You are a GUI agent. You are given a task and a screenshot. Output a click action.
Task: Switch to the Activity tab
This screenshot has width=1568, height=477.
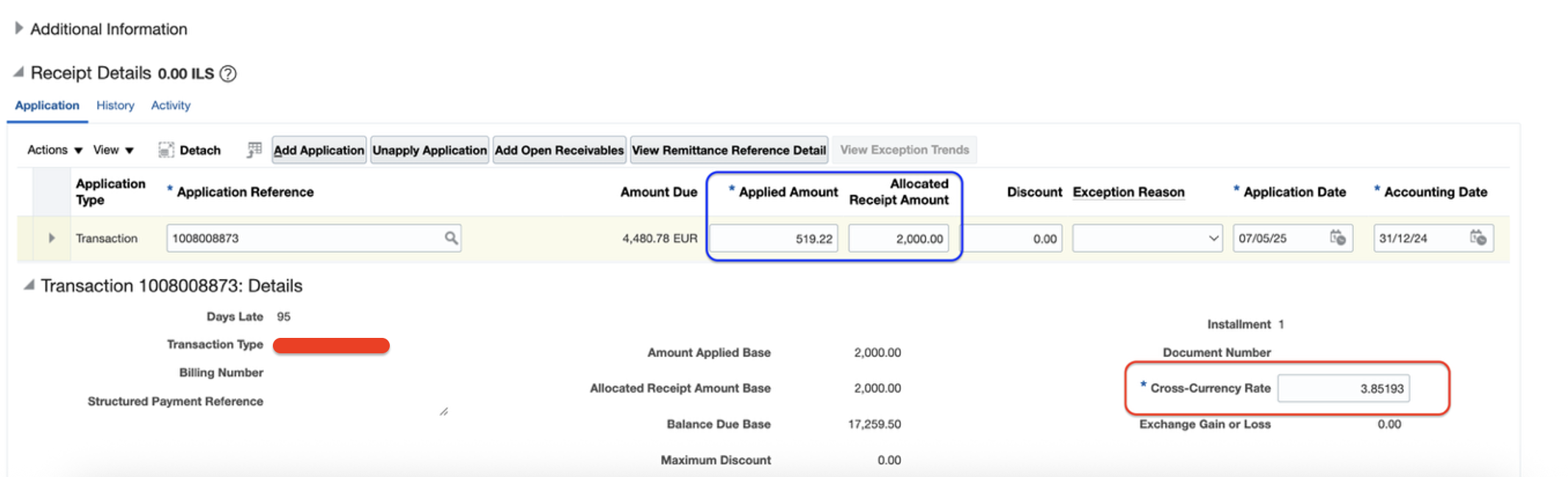(171, 105)
